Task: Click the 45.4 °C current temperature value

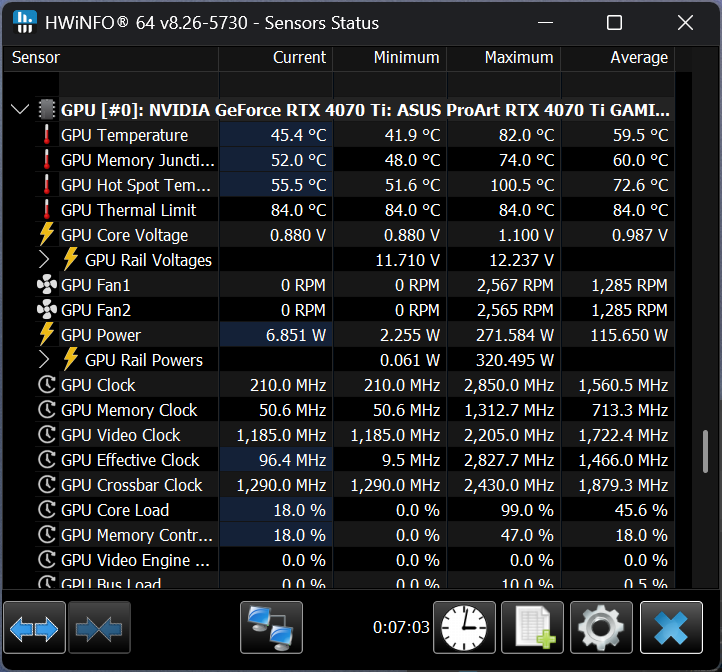Action: pos(298,135)
